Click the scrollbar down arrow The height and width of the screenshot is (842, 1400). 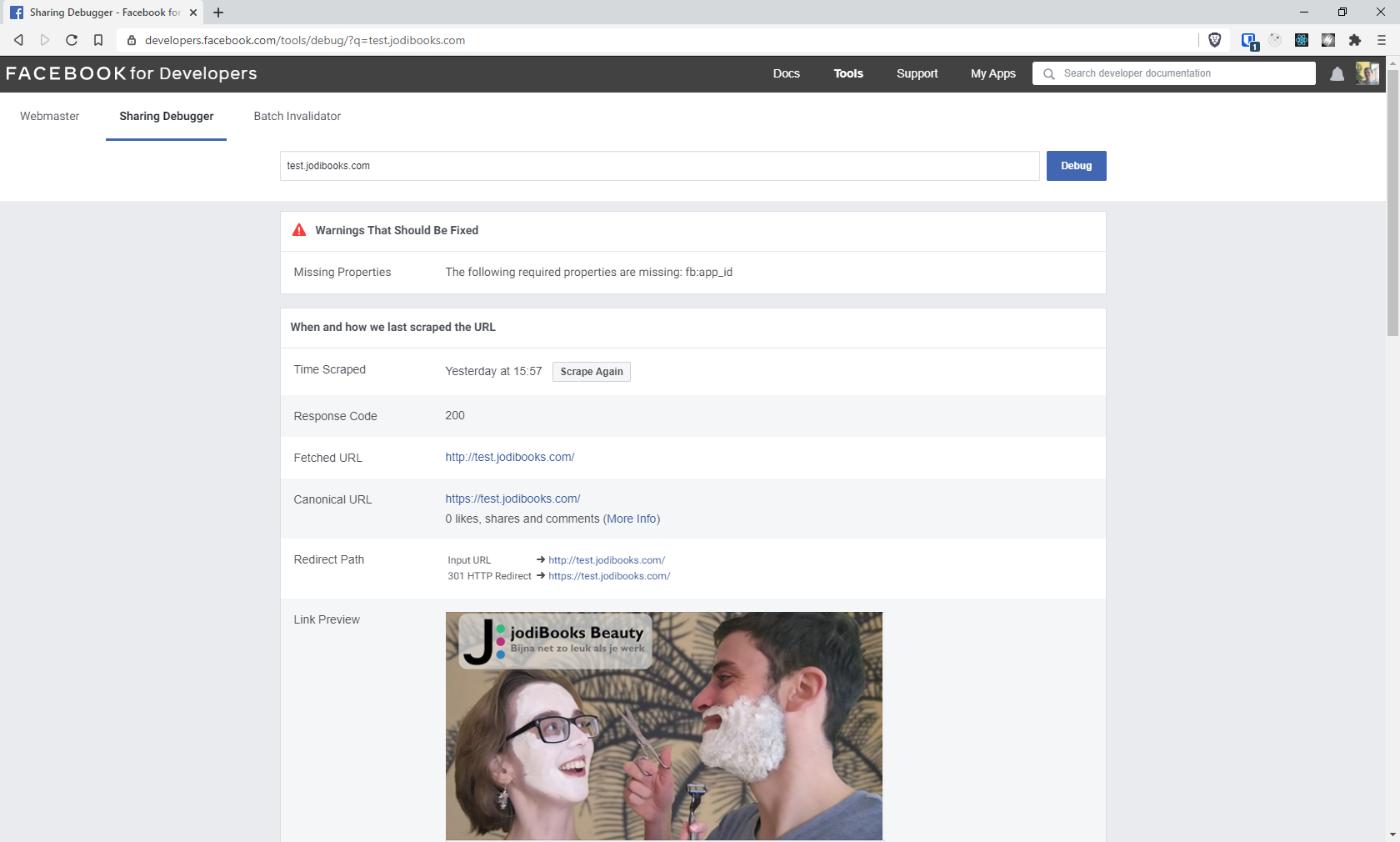pos(1392,834)
